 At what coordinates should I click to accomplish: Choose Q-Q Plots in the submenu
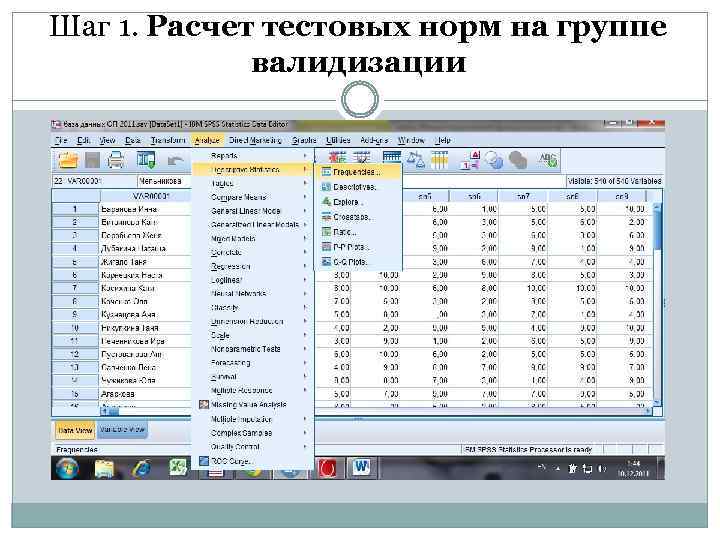358,262
